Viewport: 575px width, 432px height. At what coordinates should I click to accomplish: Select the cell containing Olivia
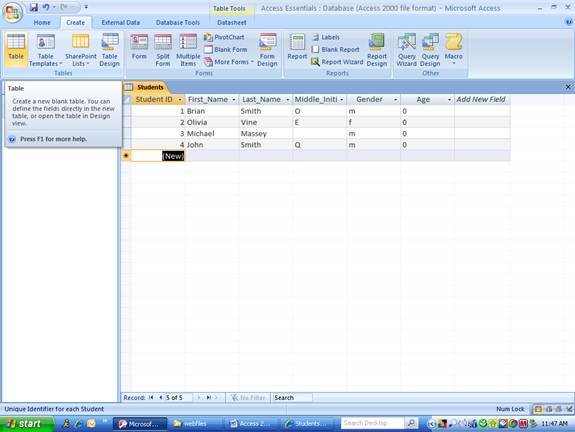coord(212,122)
